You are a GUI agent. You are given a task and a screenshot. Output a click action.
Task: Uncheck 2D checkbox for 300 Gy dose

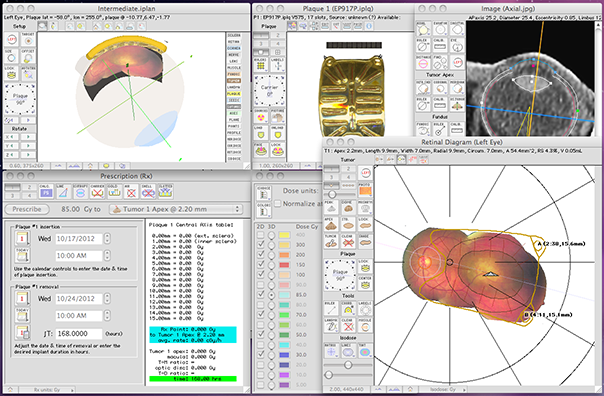click(x=261, y=245)
